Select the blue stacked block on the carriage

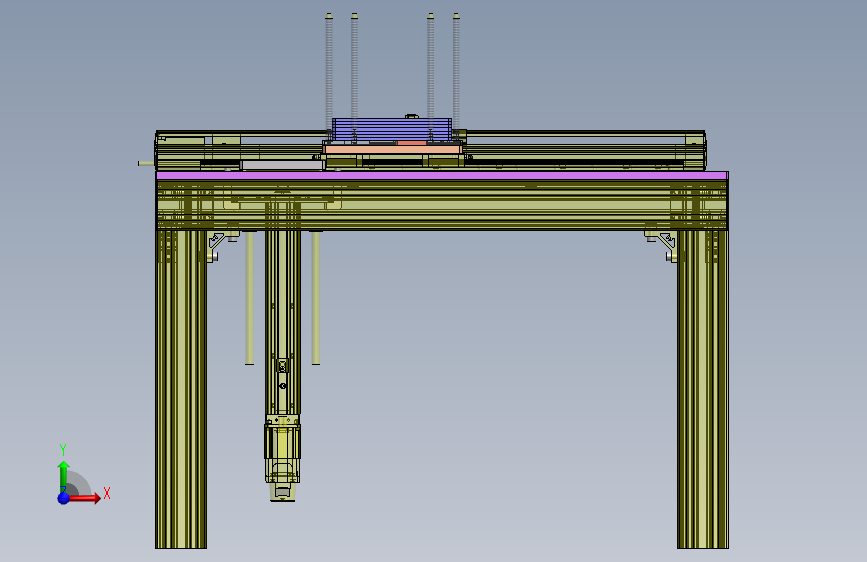click(x=391, y=129)
